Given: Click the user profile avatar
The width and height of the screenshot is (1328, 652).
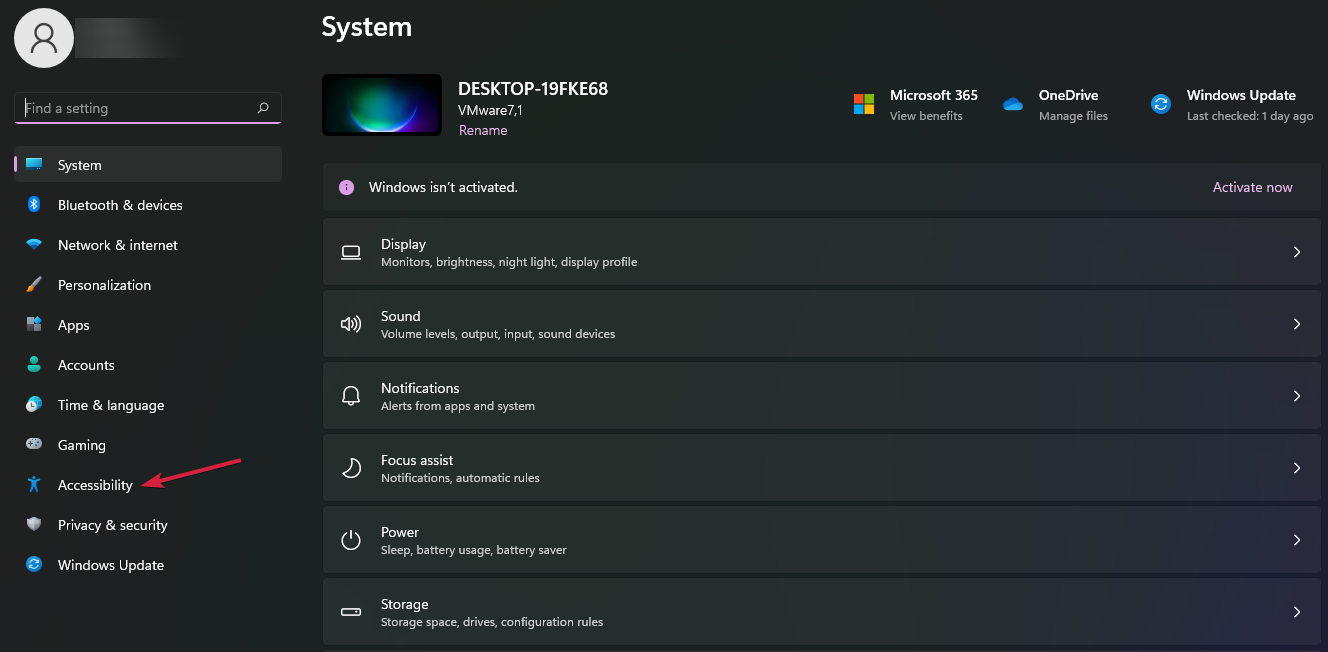Looking at the screenshot, I should click(x=43, y=38).
